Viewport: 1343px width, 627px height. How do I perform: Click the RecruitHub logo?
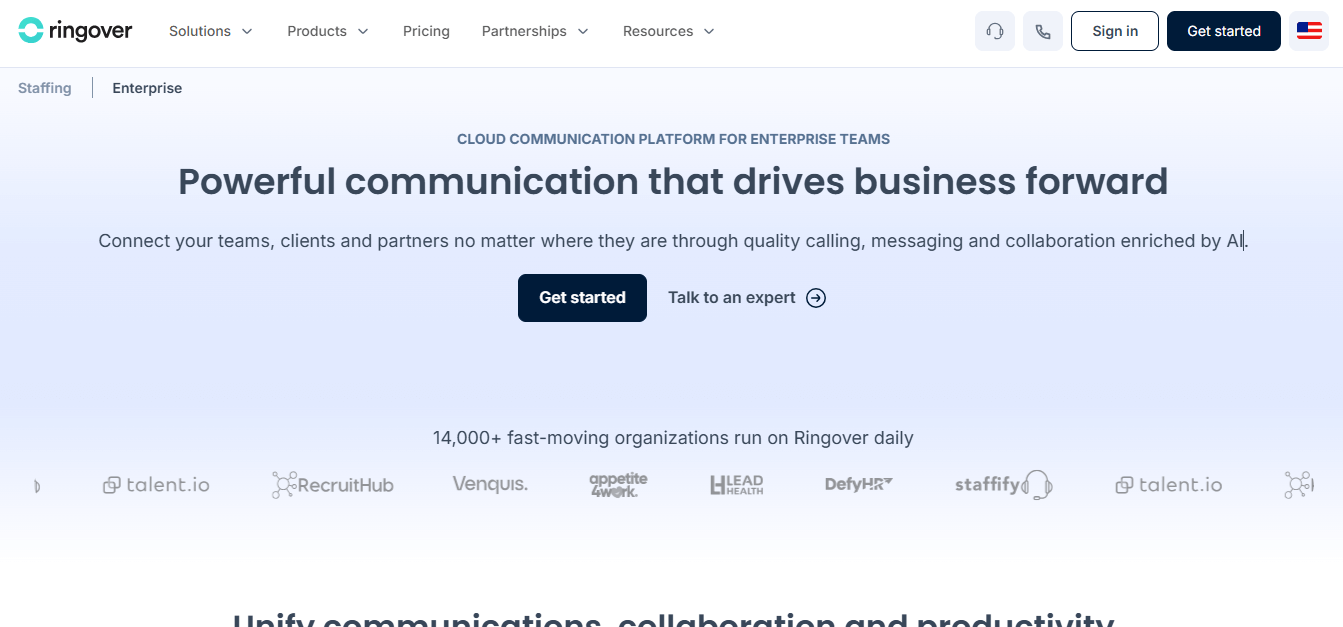tap(333, 485)
